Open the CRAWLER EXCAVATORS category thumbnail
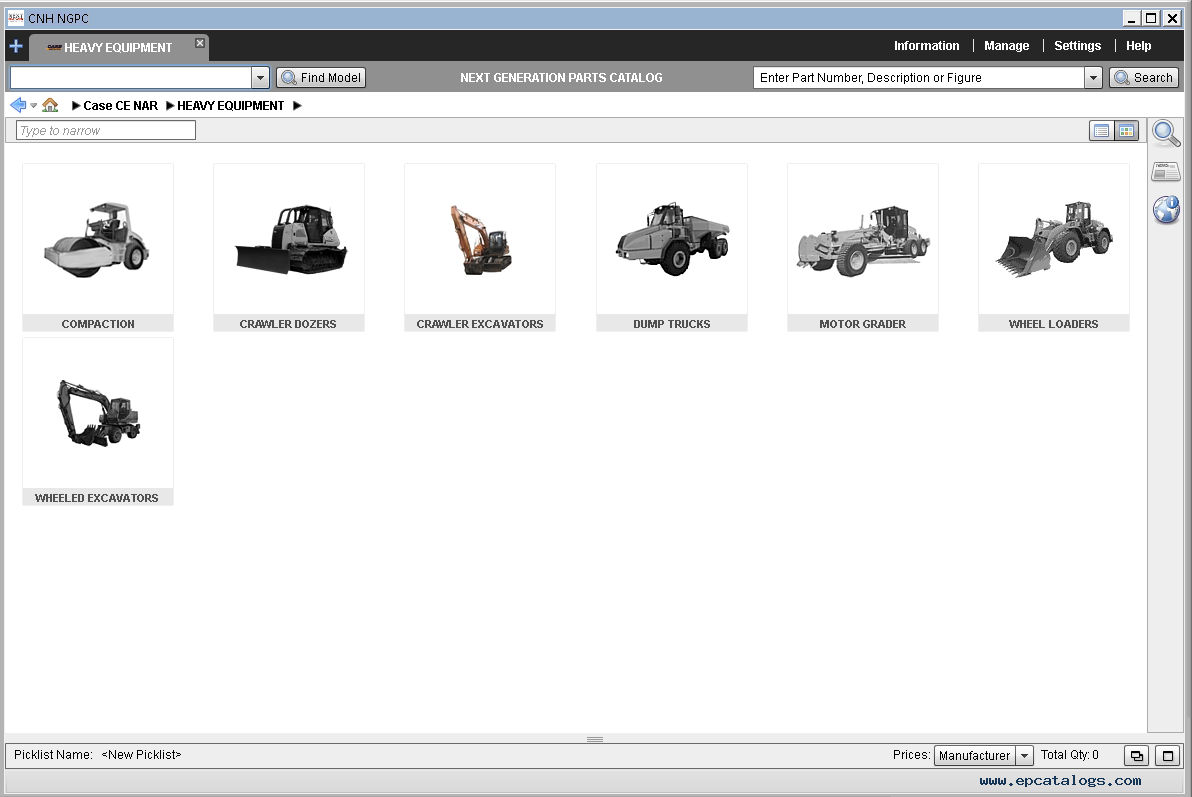Image resolution: width=1192 pixels, height=797 pixels. [x=480, y=239]
